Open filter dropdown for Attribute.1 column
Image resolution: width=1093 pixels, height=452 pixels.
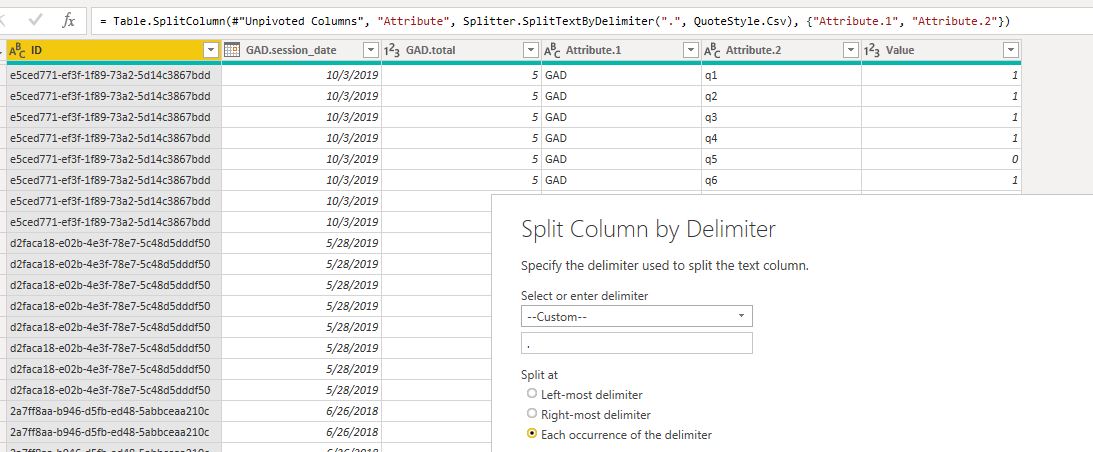691,50
